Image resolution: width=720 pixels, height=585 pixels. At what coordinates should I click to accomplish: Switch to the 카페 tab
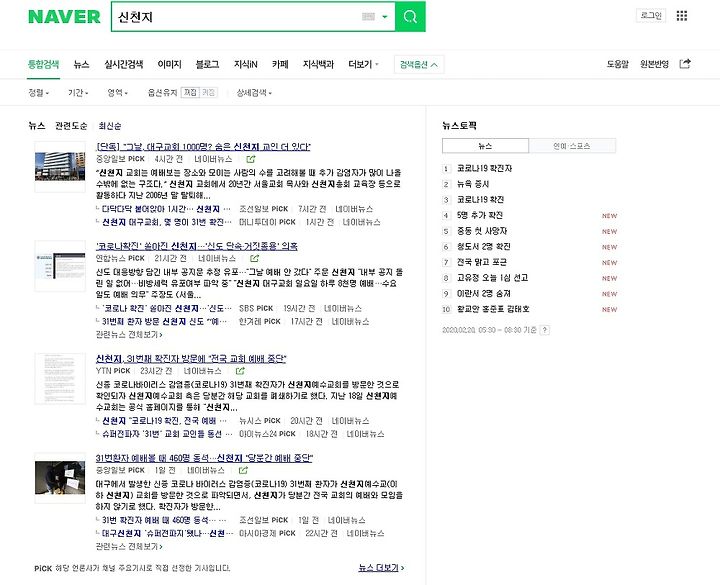point(280,64)
